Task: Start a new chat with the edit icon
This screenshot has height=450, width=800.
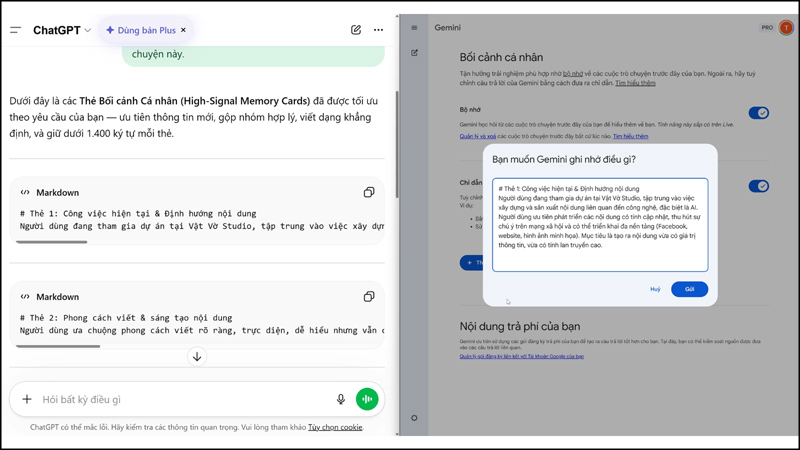Action: (356, 30)
